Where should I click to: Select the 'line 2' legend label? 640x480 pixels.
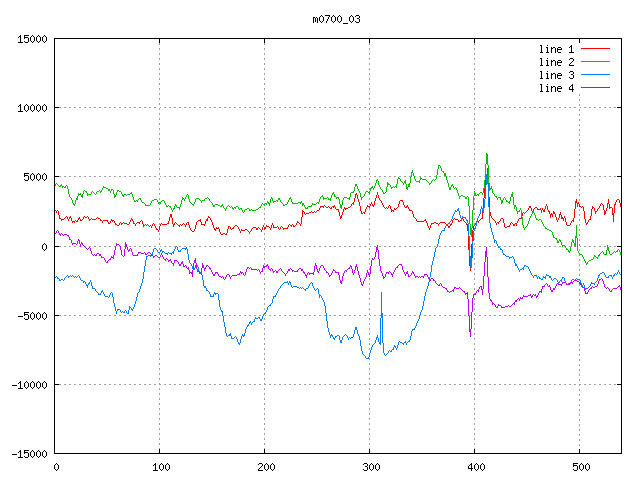[x=557, y=62]
